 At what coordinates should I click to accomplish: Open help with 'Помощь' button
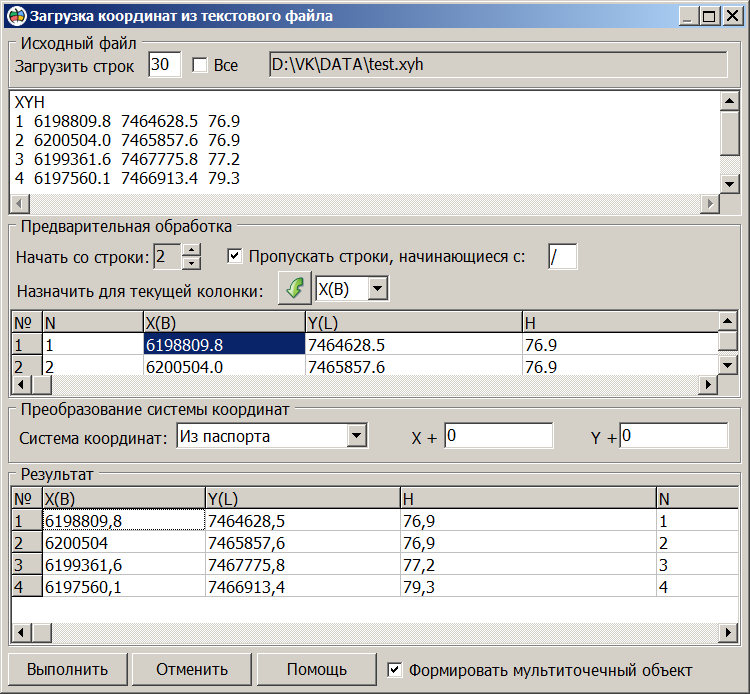pos(317,670)
